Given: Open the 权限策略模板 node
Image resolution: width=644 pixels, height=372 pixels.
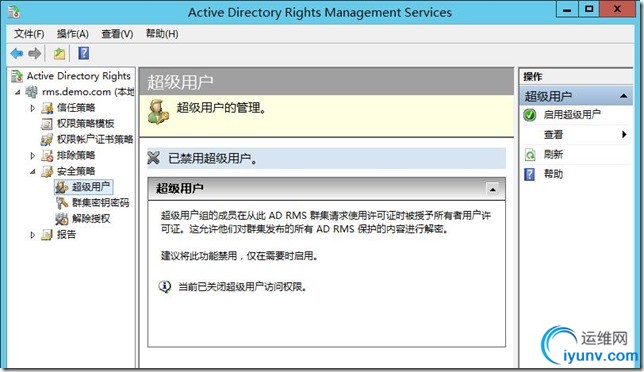Looking at the screenshot, I should [85, 123].
